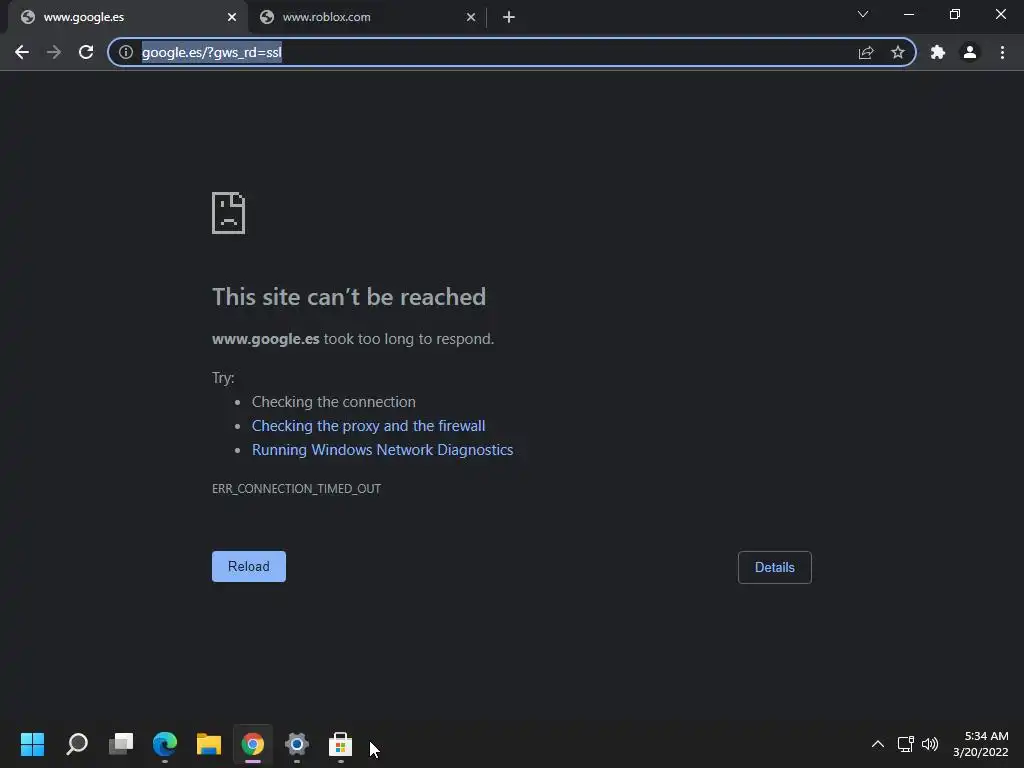The width and height of the screenshot is (1024, 768).
Task: Click ERR_CONNECTION_TIMED_OUT error code text
Action: (296, 488)
